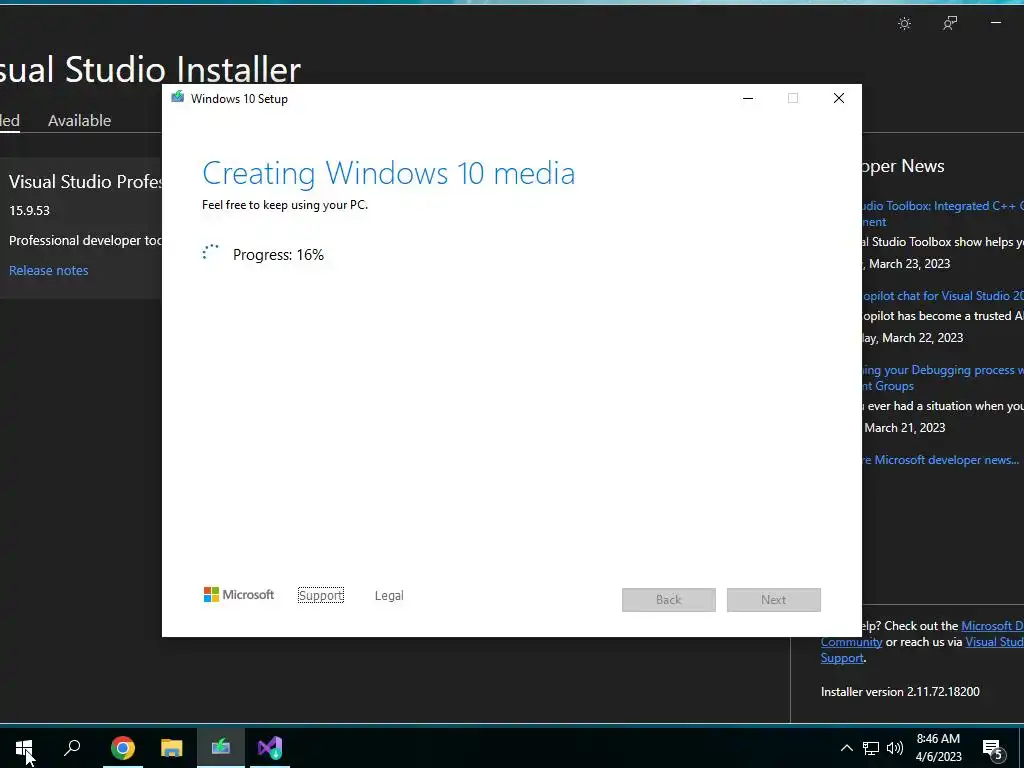Close the Windows 10 Setup dialog
The image size is (1024, 768).
pos(839,98)
